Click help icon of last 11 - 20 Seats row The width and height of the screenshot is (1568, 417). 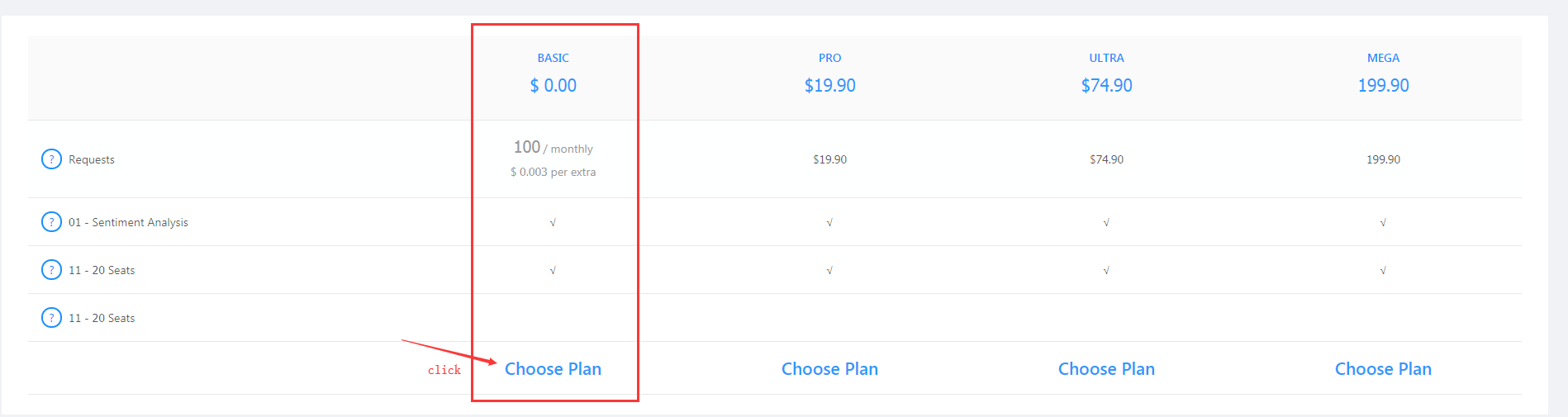[51, 317]
